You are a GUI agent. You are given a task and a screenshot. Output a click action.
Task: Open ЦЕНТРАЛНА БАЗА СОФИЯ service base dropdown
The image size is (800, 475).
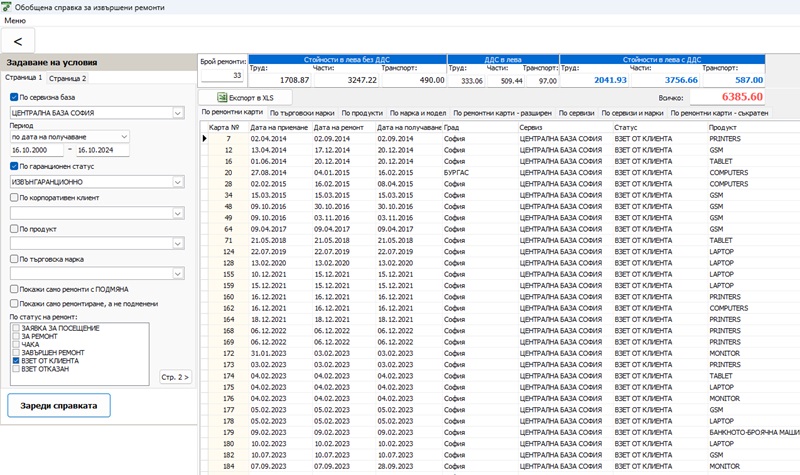coord(178,113)
